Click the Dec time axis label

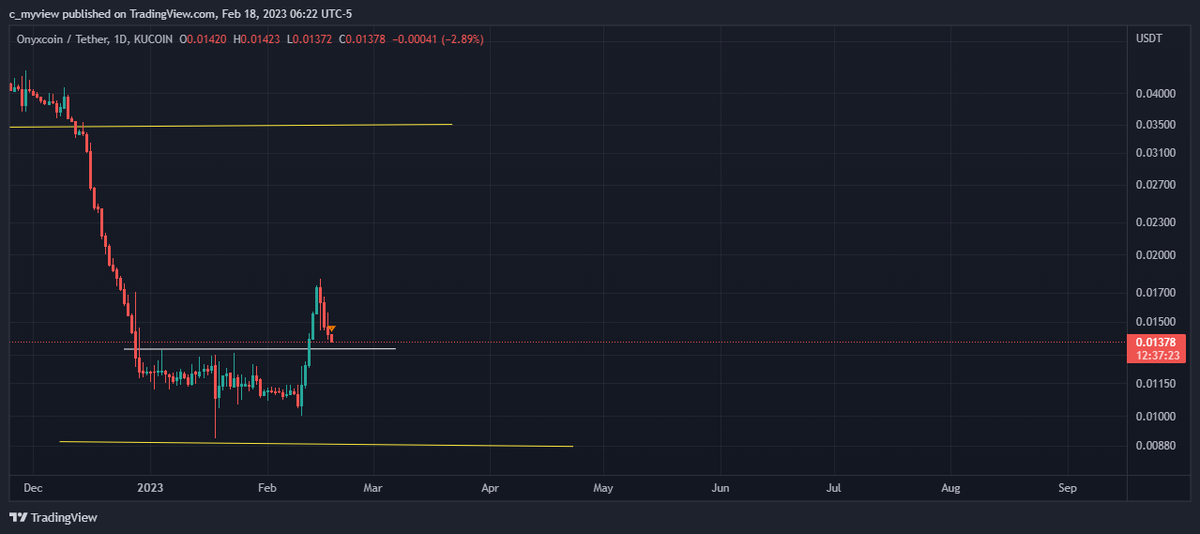click(x=32, y=488)
